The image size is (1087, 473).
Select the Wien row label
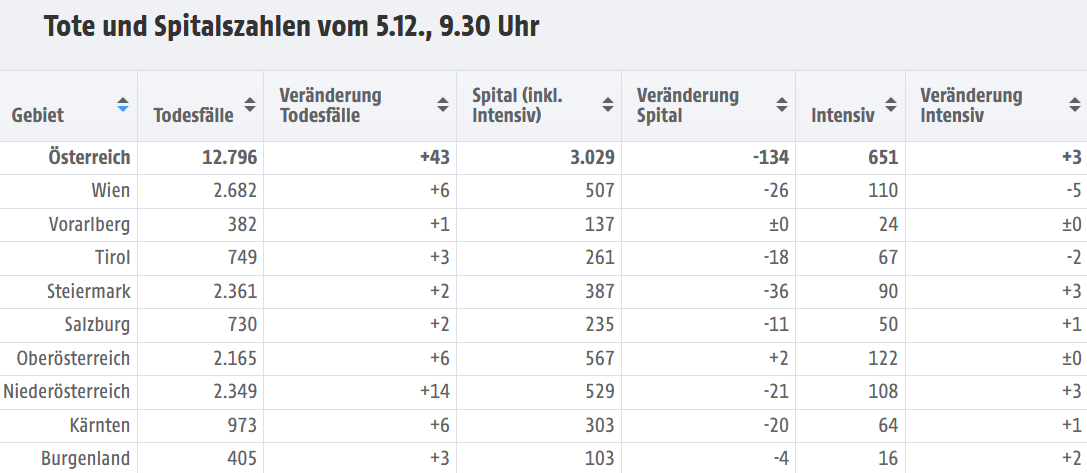tap(111, 191)
